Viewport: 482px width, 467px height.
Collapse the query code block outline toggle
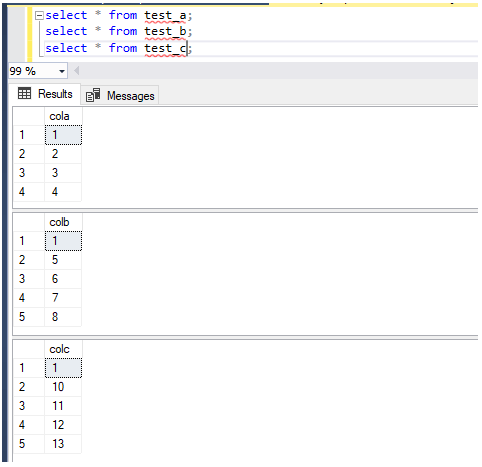39,16
